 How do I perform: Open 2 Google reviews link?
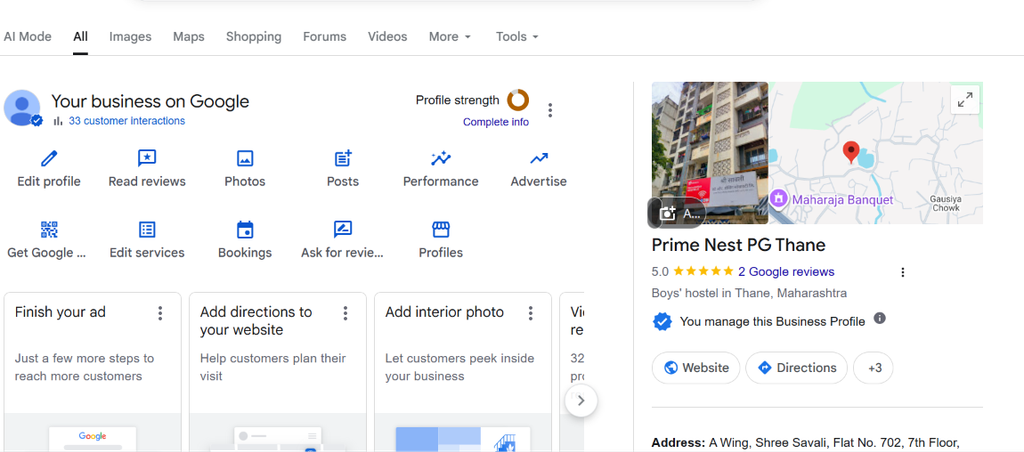coord(786,272)
